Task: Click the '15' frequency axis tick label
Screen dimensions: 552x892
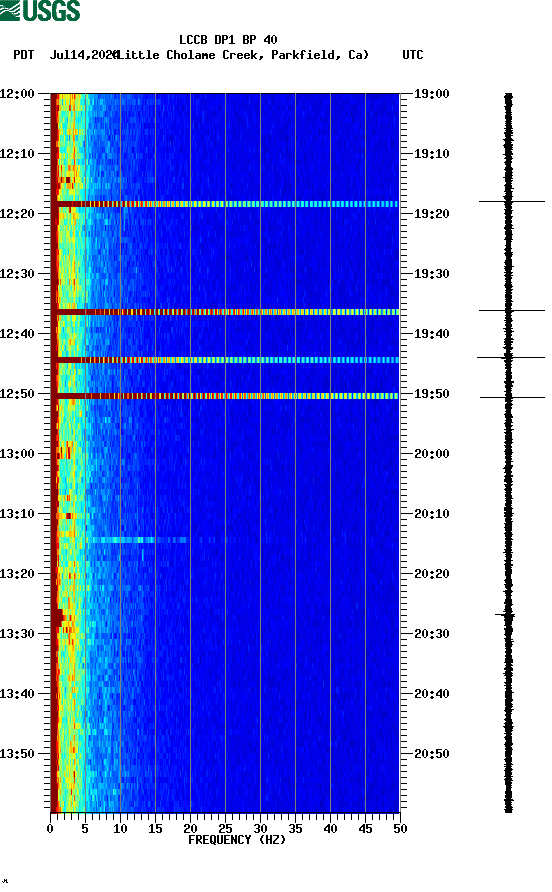Action: coord(155,829)
